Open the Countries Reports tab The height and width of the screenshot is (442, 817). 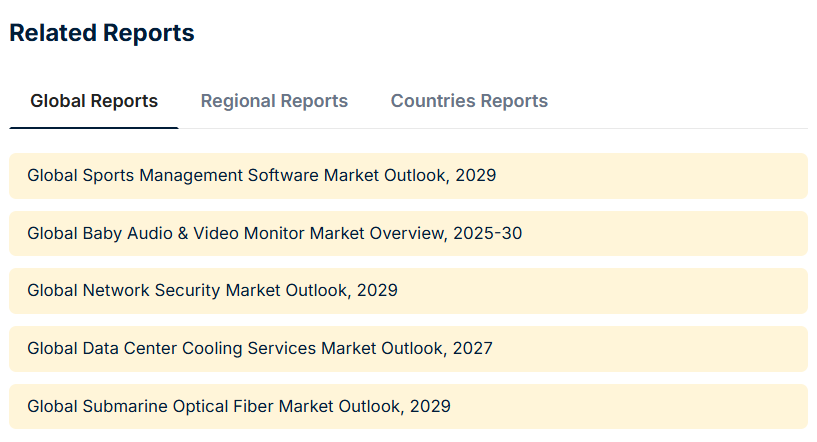pos(469,101)
